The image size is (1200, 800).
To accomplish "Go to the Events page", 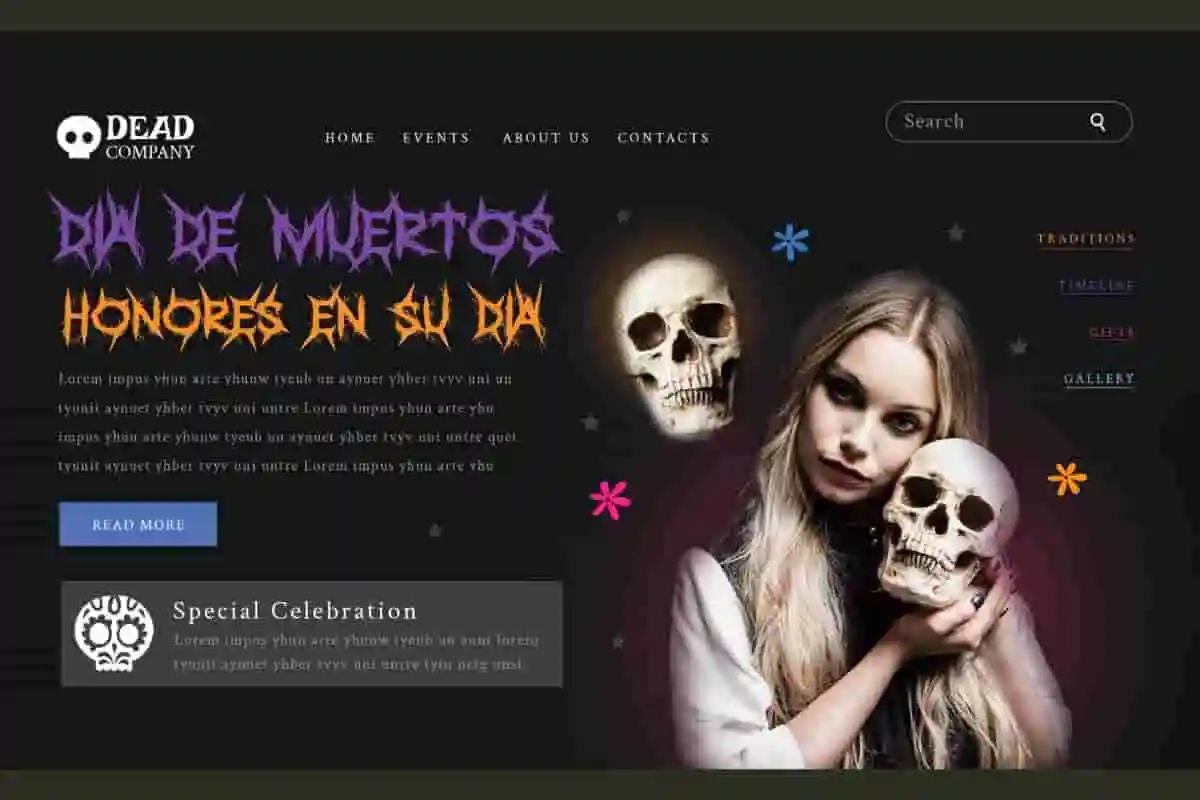I will click(436, 138).
